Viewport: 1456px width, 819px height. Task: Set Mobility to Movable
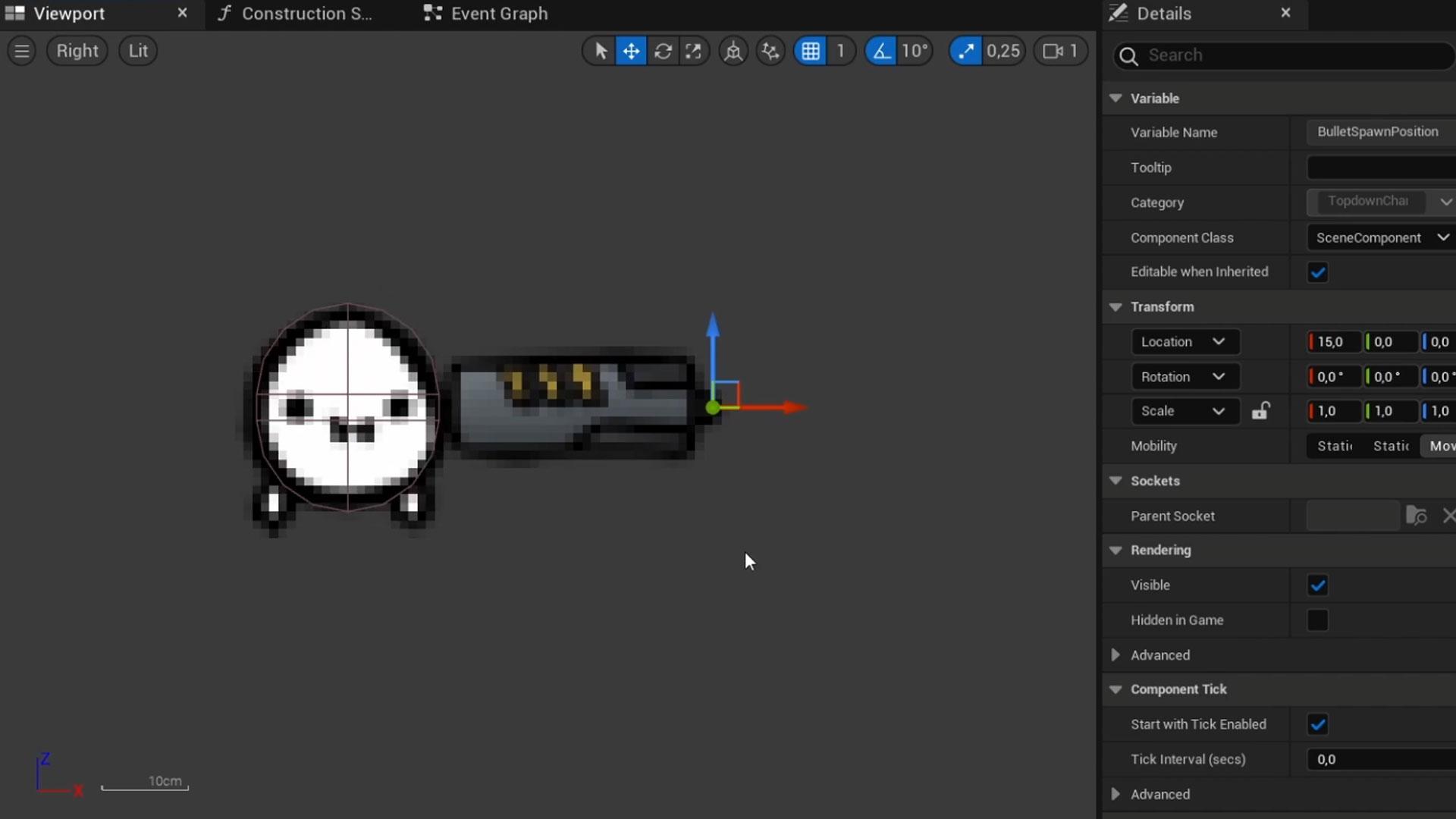click(x=1441, y=446)
